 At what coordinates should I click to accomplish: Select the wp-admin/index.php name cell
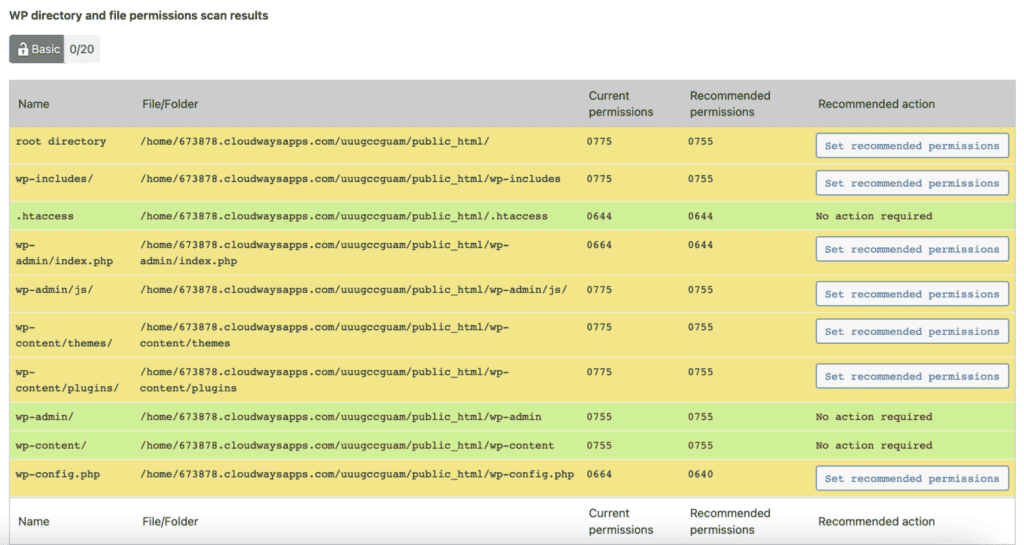[x=64, y=253]
